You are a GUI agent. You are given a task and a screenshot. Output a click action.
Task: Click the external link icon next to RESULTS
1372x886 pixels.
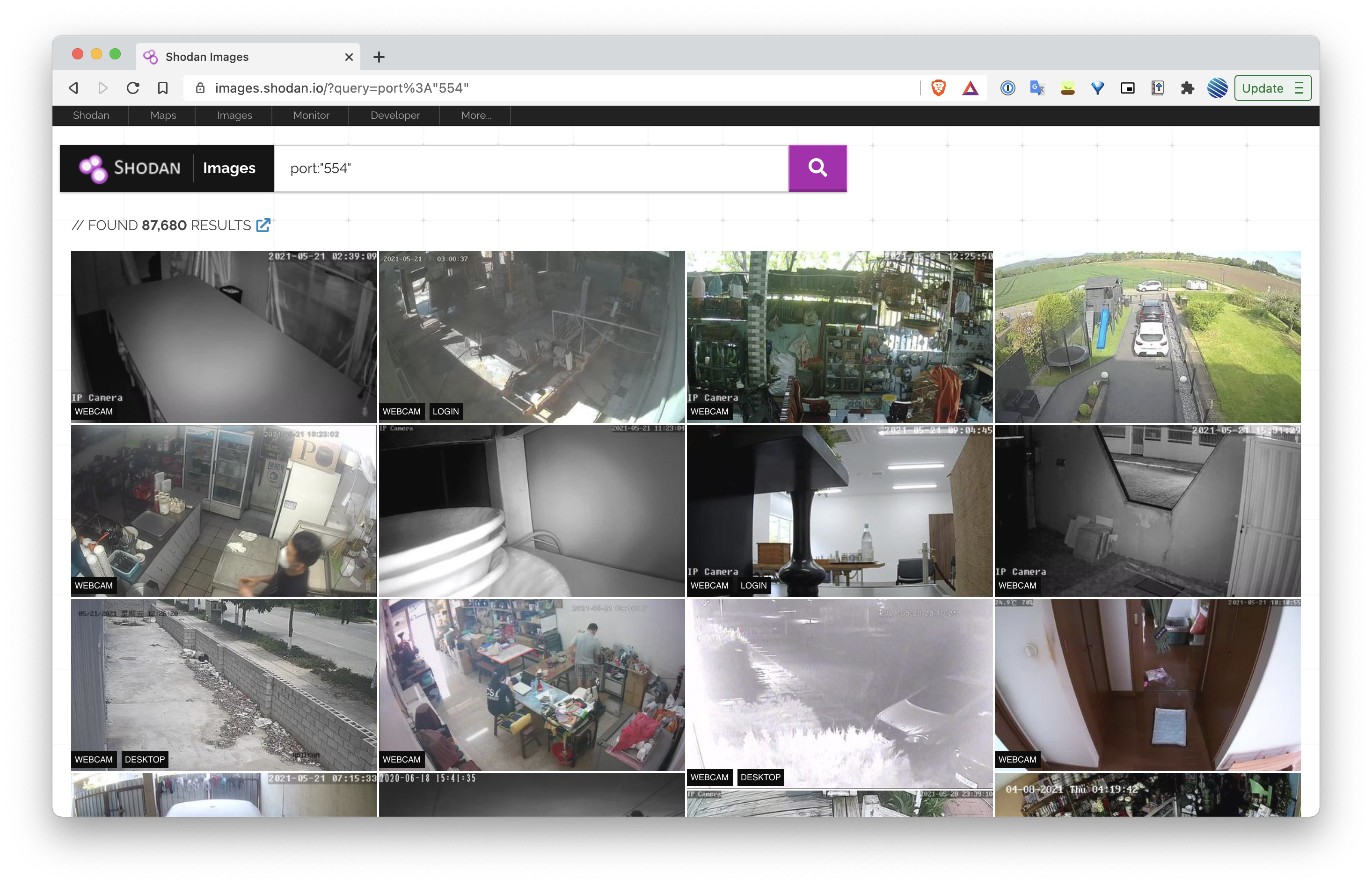coord(263,224)
